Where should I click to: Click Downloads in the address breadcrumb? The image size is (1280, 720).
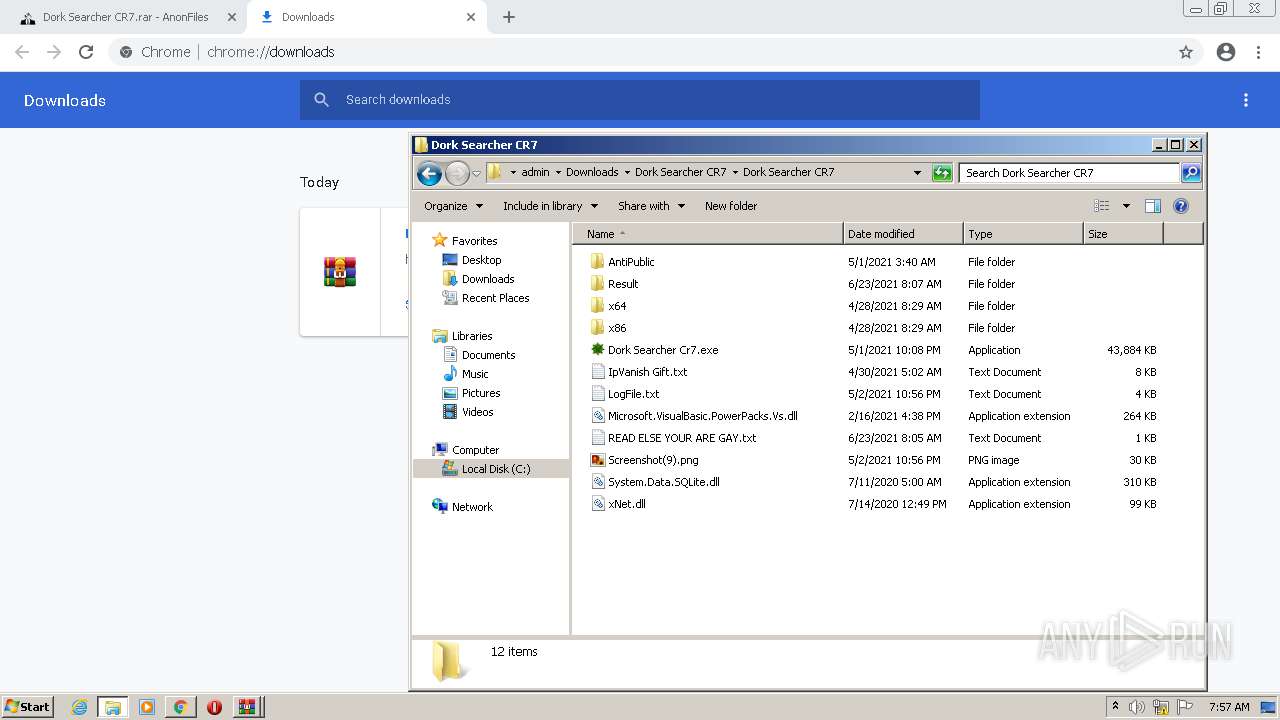592,172
